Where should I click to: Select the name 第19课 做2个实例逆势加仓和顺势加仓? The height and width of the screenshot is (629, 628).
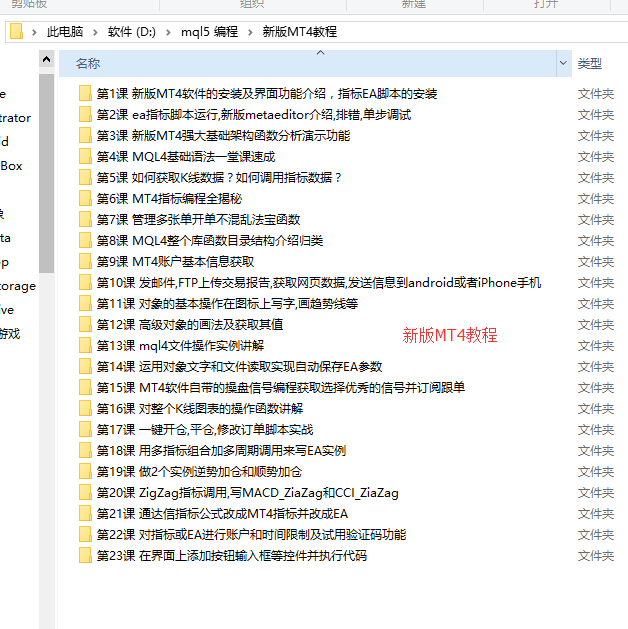click(x=199, y=471)
